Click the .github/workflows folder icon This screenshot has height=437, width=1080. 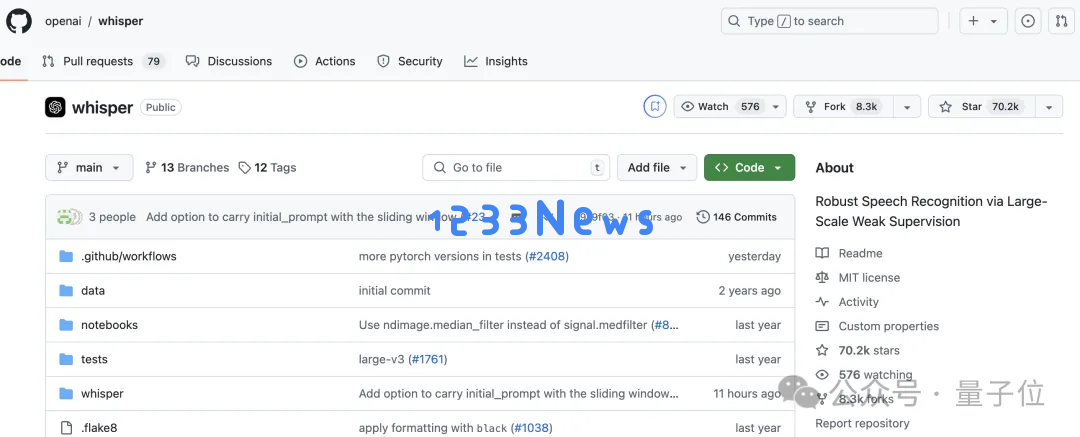click(x=66, y=256)
